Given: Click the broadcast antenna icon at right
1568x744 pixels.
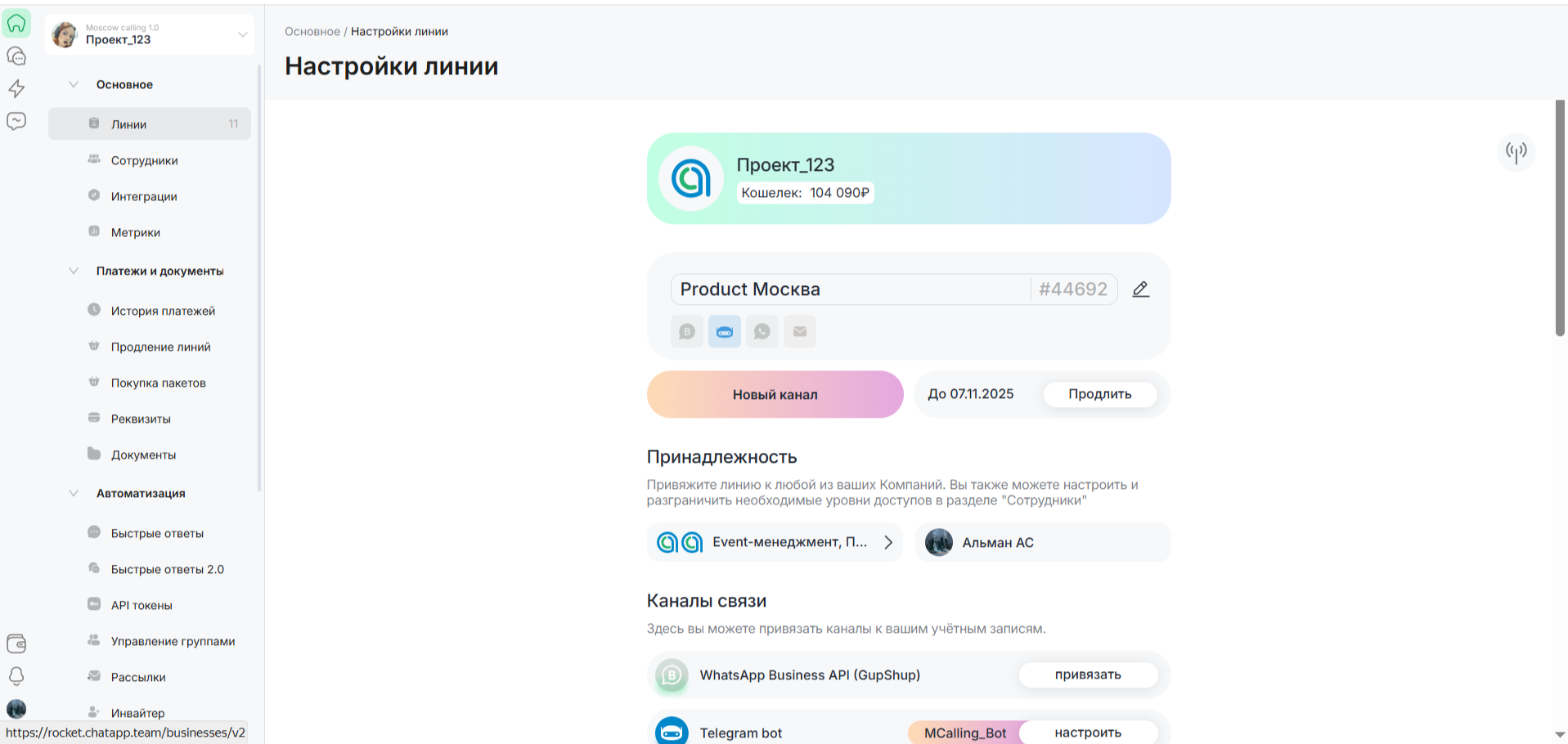Looking at the screenshot, I should click(x=1516, y=152).
